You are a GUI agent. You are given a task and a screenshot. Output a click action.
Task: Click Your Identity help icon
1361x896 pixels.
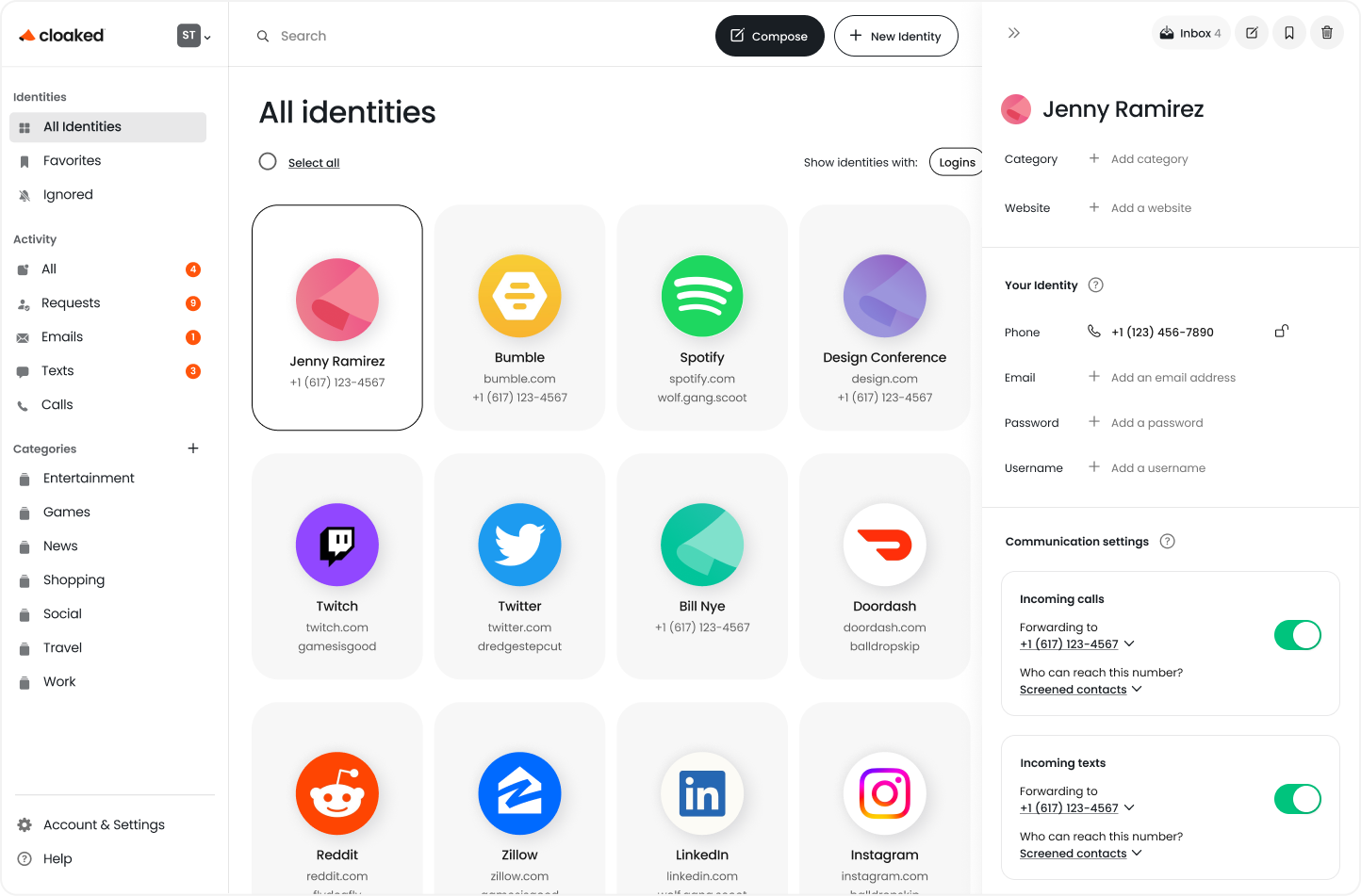pos(1096,285)
